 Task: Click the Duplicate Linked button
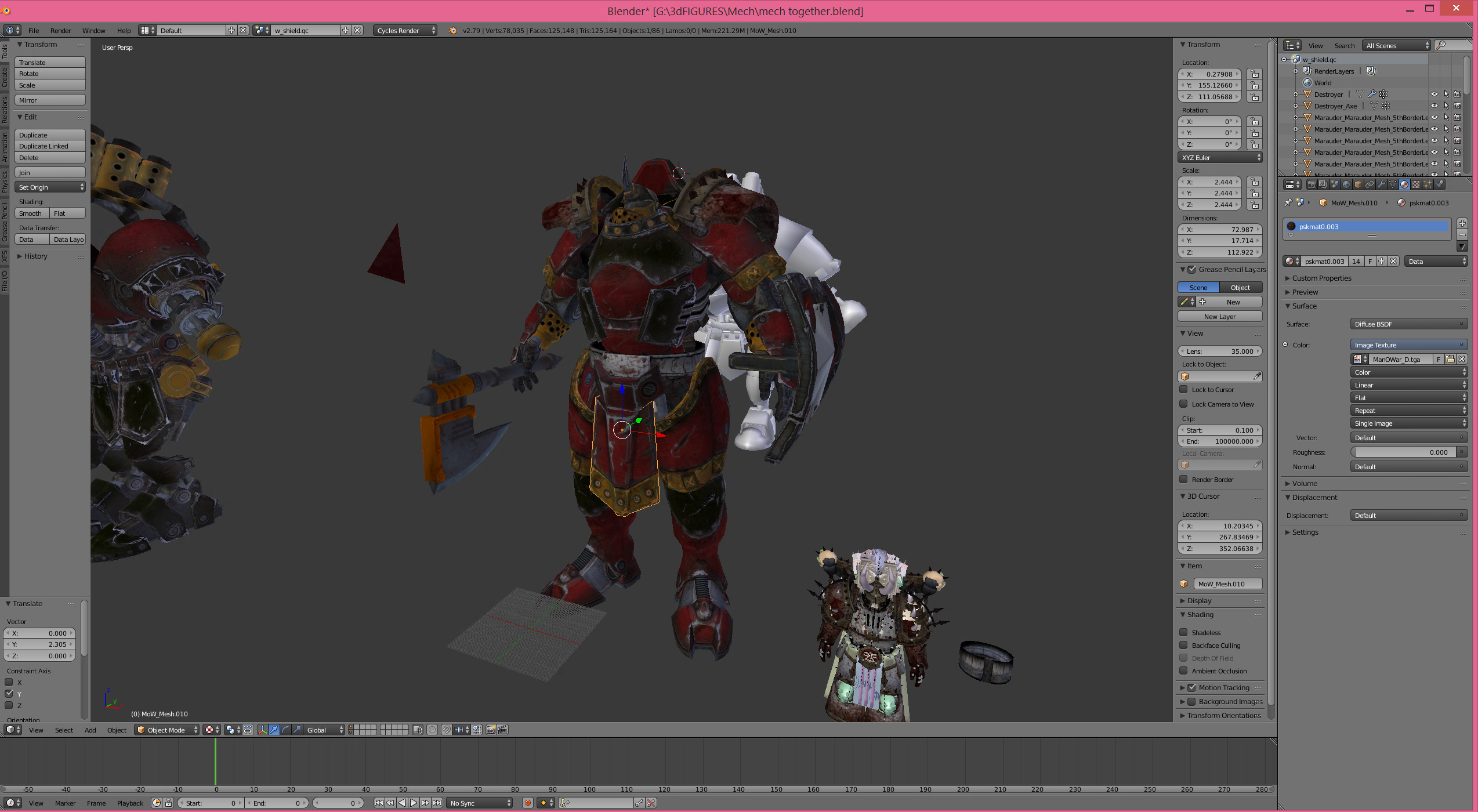50,146
